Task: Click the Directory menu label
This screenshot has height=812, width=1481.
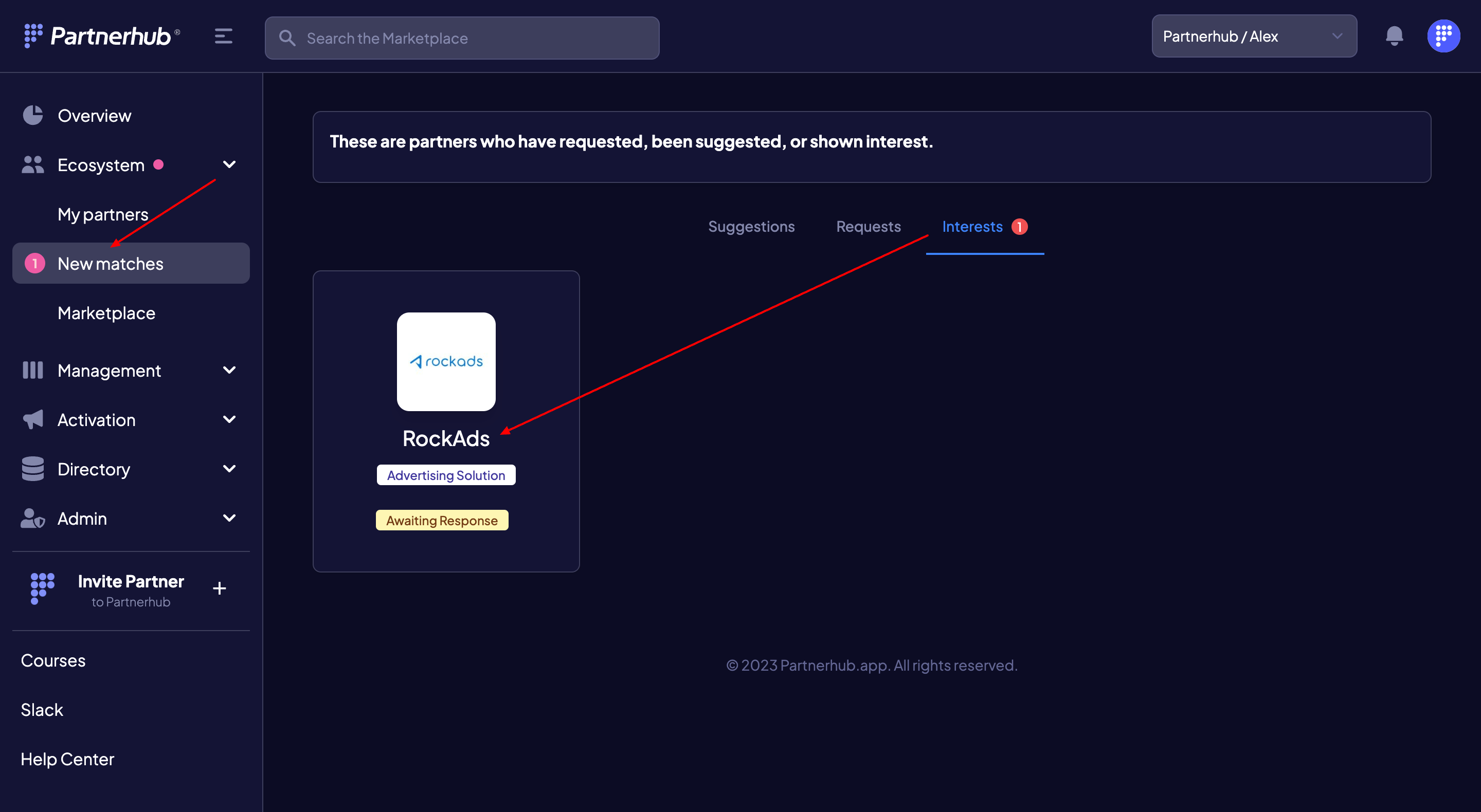Action: 94,470
